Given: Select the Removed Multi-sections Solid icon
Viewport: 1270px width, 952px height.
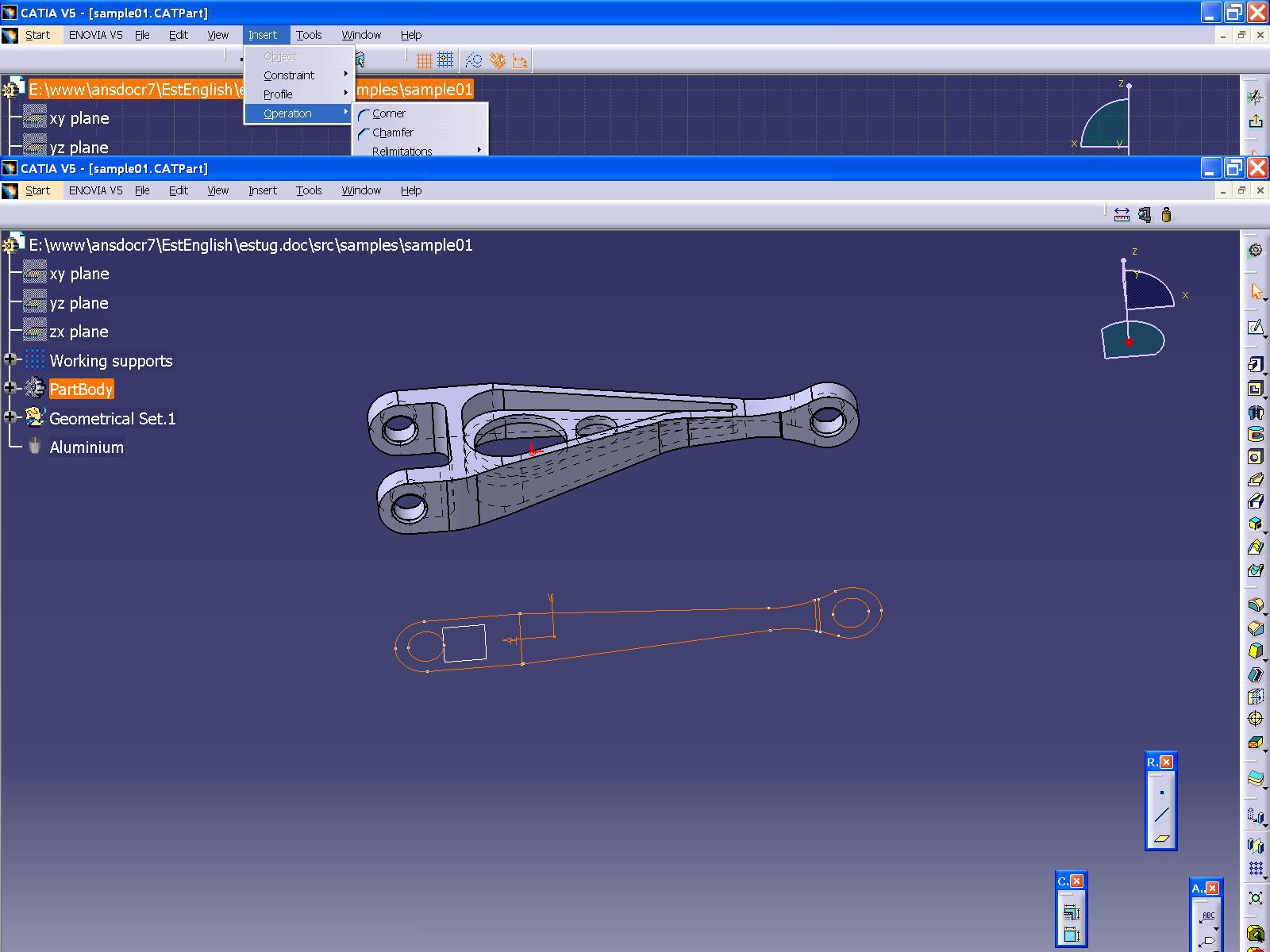Looking at the screenshot, I should point(1255,570).
